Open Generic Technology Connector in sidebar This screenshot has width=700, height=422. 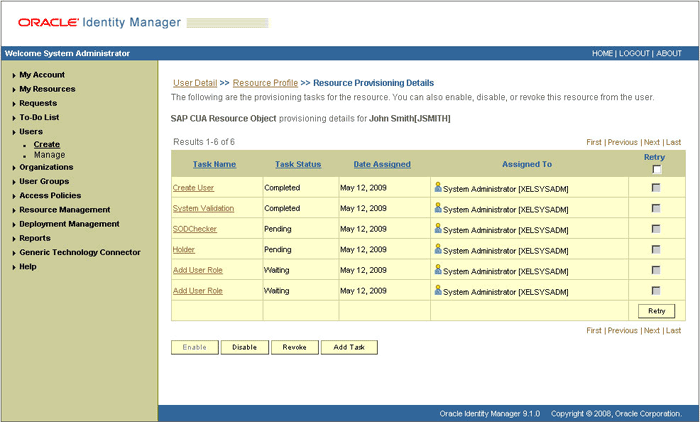[x=80, y=252]
